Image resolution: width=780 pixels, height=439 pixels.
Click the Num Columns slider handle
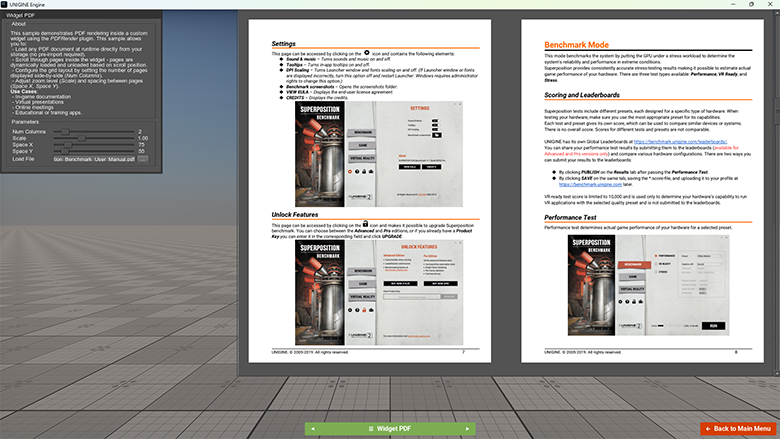pyautogui.click(x=65, y=132)
